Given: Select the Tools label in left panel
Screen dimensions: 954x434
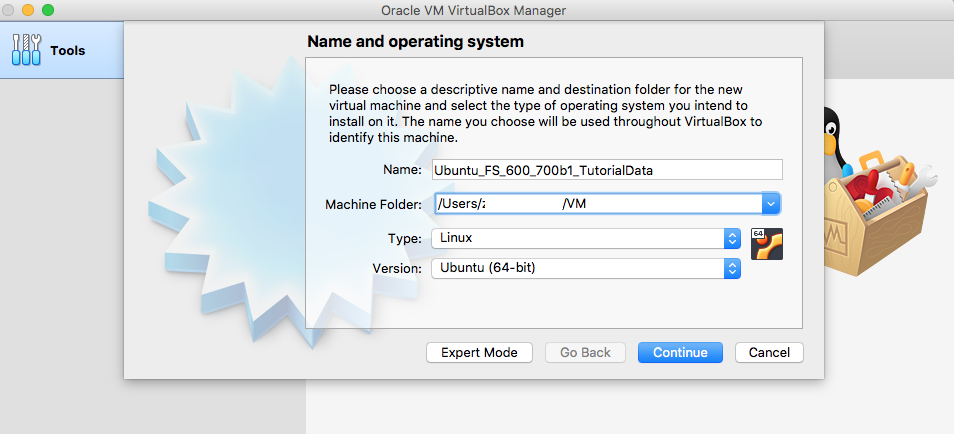Looking at the screenshot, I should click(68, 51).
